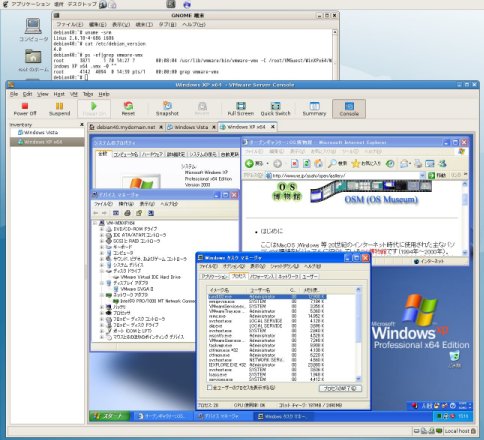Collapse ディスプレイ アダプタ node in Device Manager
Viewport: 484px width, 440px height.
click(102, 283)
